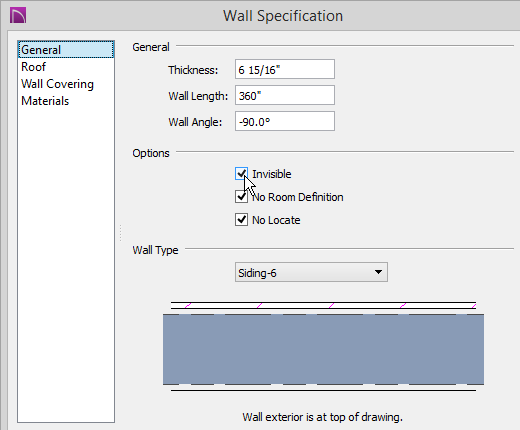
Task: Click the Wall Specification title bar
Action: (x=283, y=16)
